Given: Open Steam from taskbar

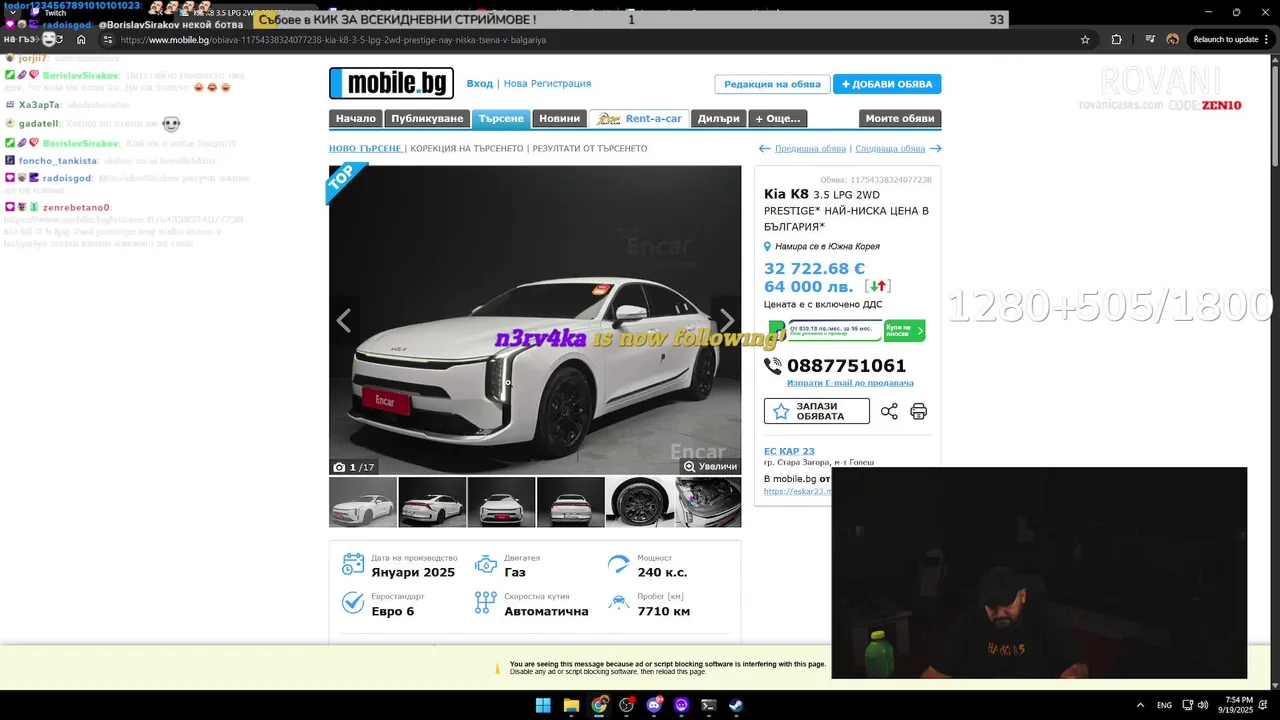Looking at the screenshot, I should 736,705.
